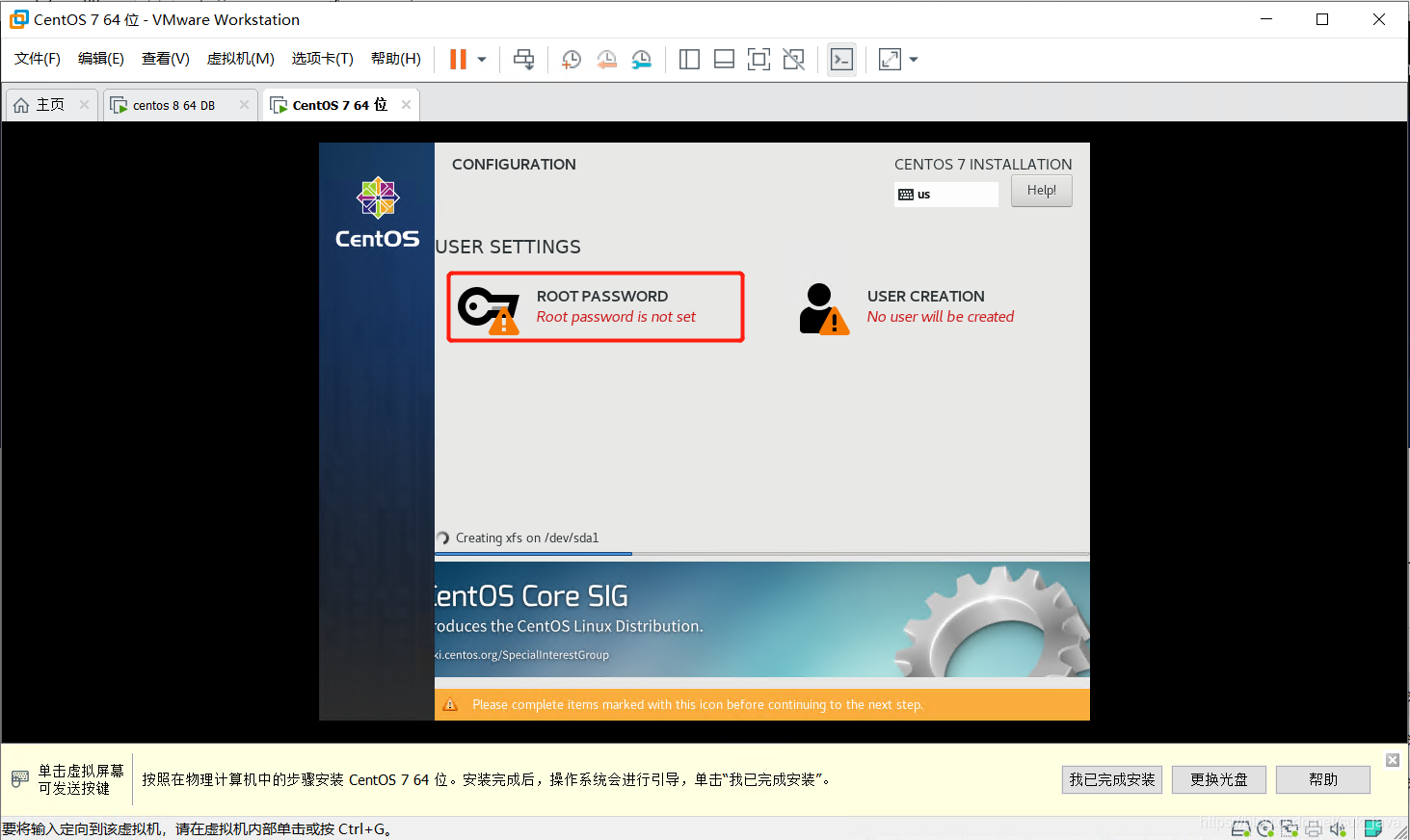
Task: Select the CentOS 7 64 位 tab
Action: coord(339,105)
